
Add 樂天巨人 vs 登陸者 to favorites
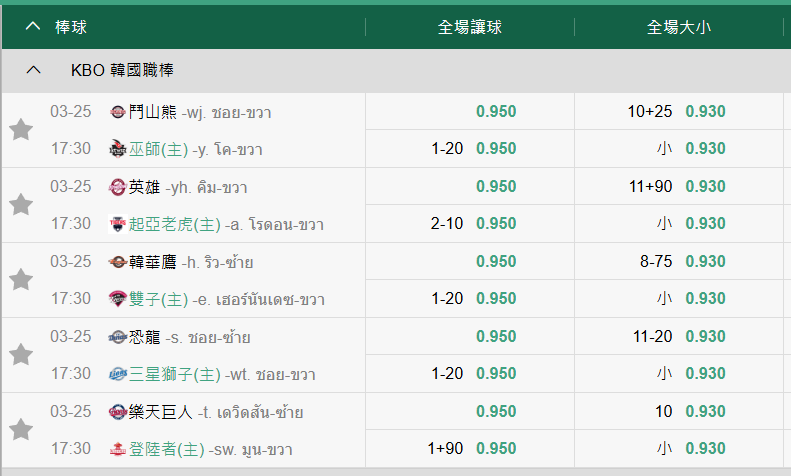[21, 430]
